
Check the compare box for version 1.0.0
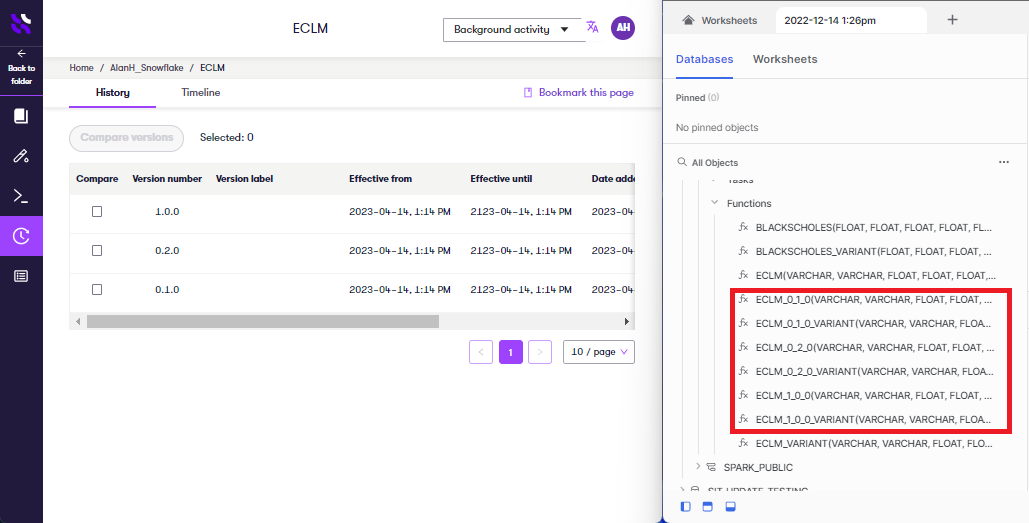[x=97, y=212]
